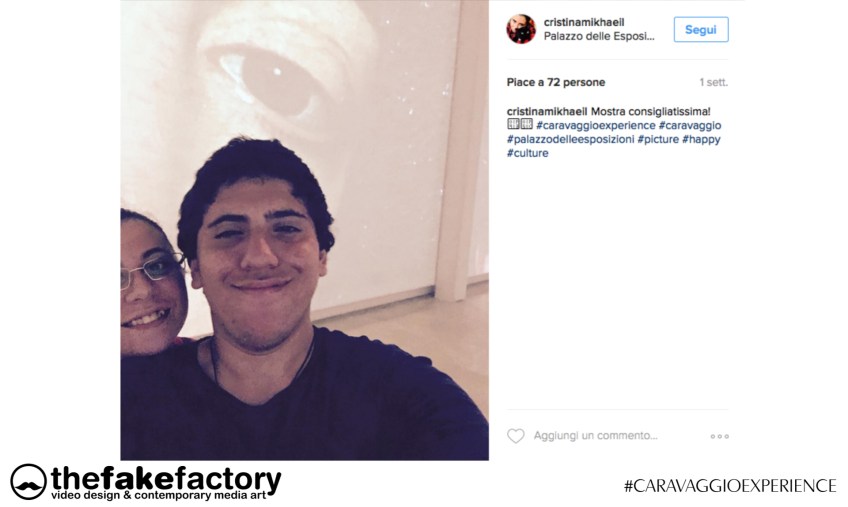Click the #CARAVAGGIOEXPERIENCE footer text
The image size is (848, 507).
[730, 485]
